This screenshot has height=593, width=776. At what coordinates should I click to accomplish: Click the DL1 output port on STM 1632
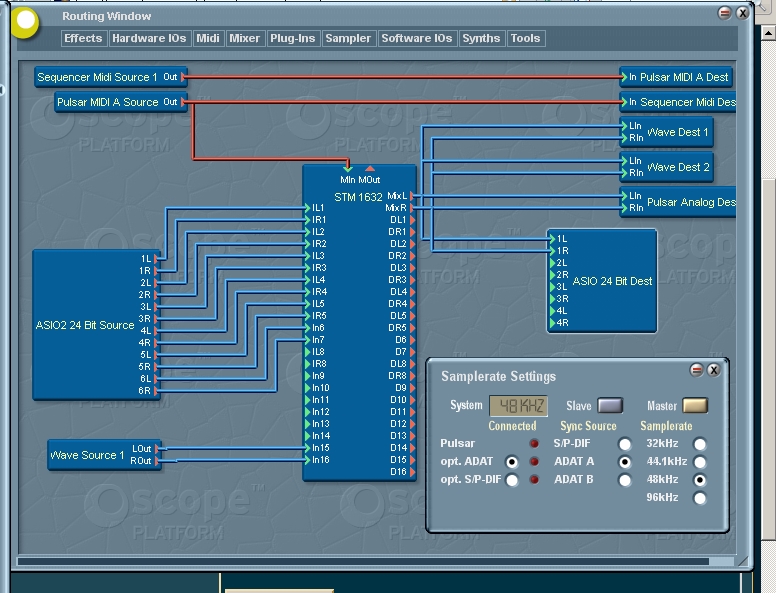[412, 220]
